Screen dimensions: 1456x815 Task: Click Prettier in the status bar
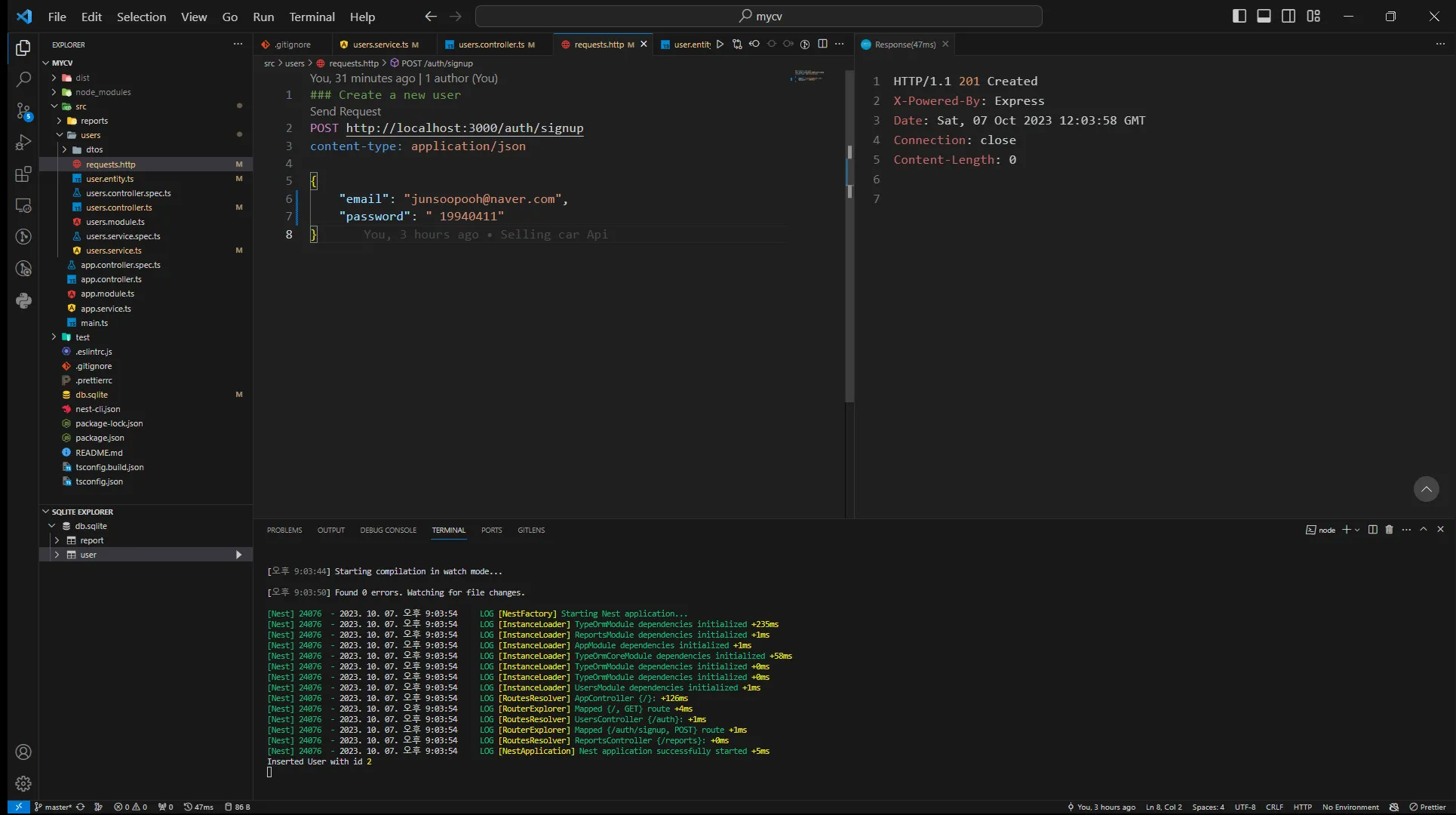(1427, 807)
